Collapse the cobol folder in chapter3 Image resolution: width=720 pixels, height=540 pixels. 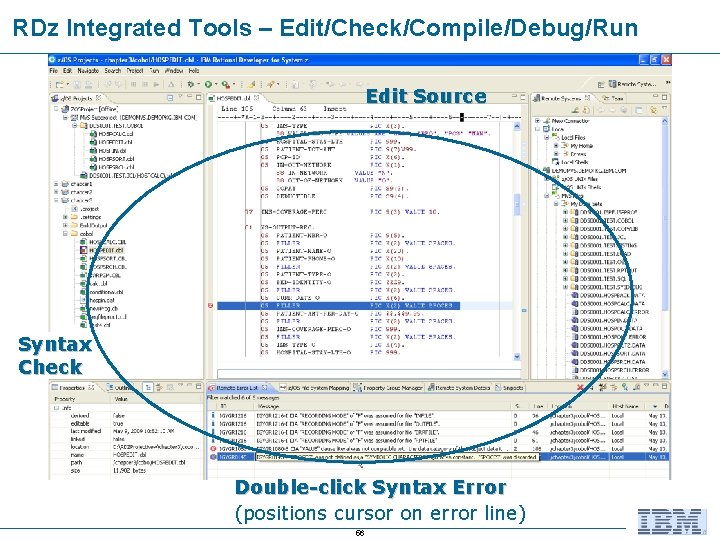(65, 233)
